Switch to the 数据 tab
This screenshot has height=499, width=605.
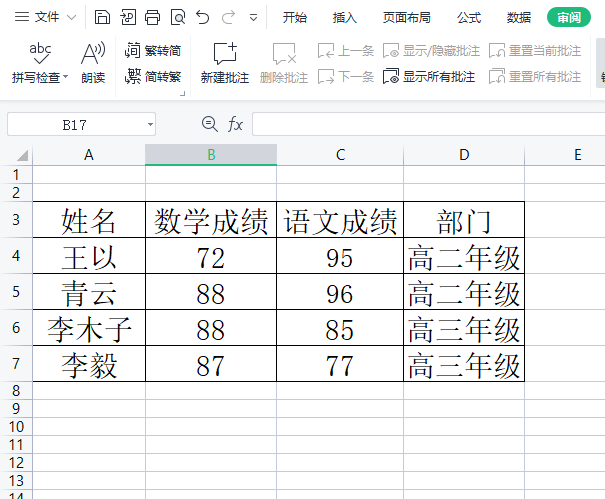coord(519,17)
